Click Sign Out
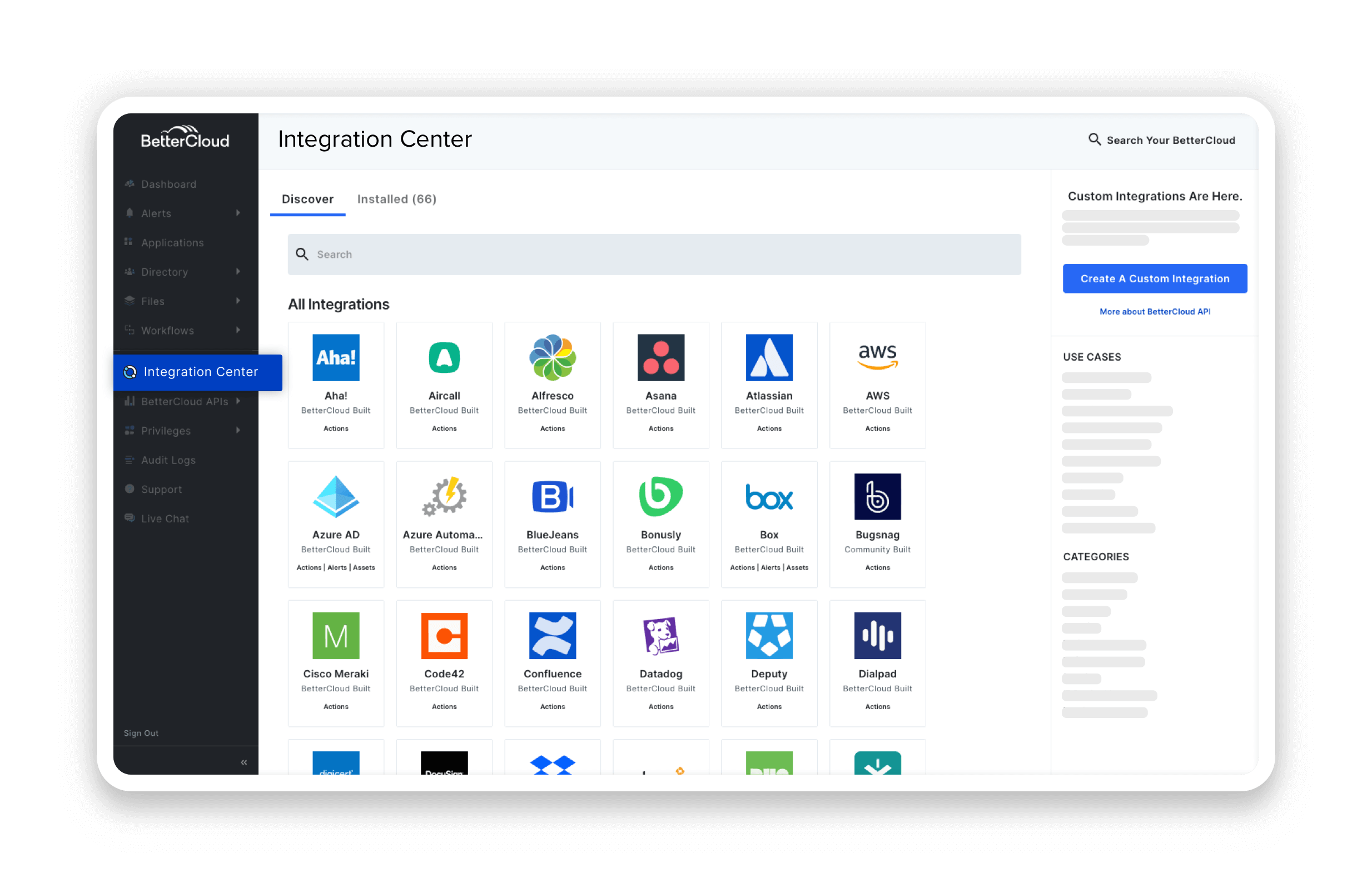This screenshot has height=888, width=1372. click(x=141, y=733)
